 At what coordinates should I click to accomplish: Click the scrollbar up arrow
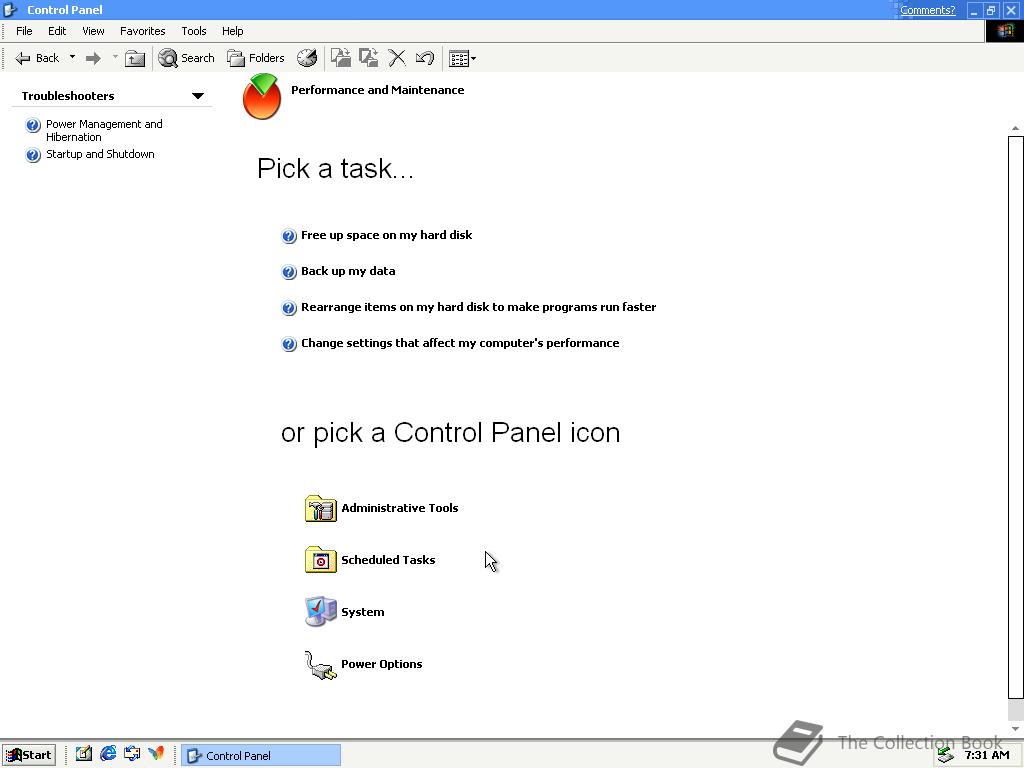pos(1016,128)
